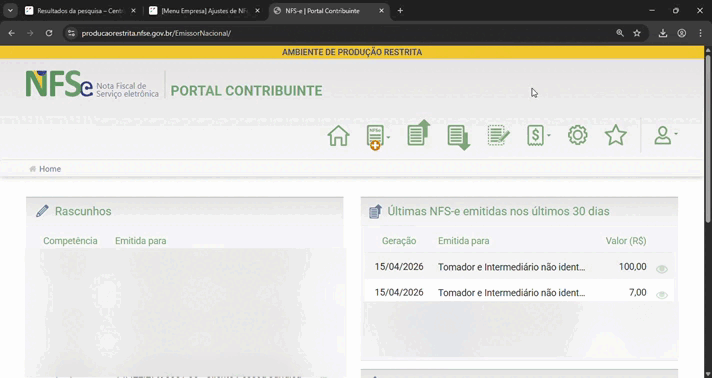The width and height of the screenshot is (712, 378).
Task: Select the second 15/04/2026 row date
Action: pos(399,293)
